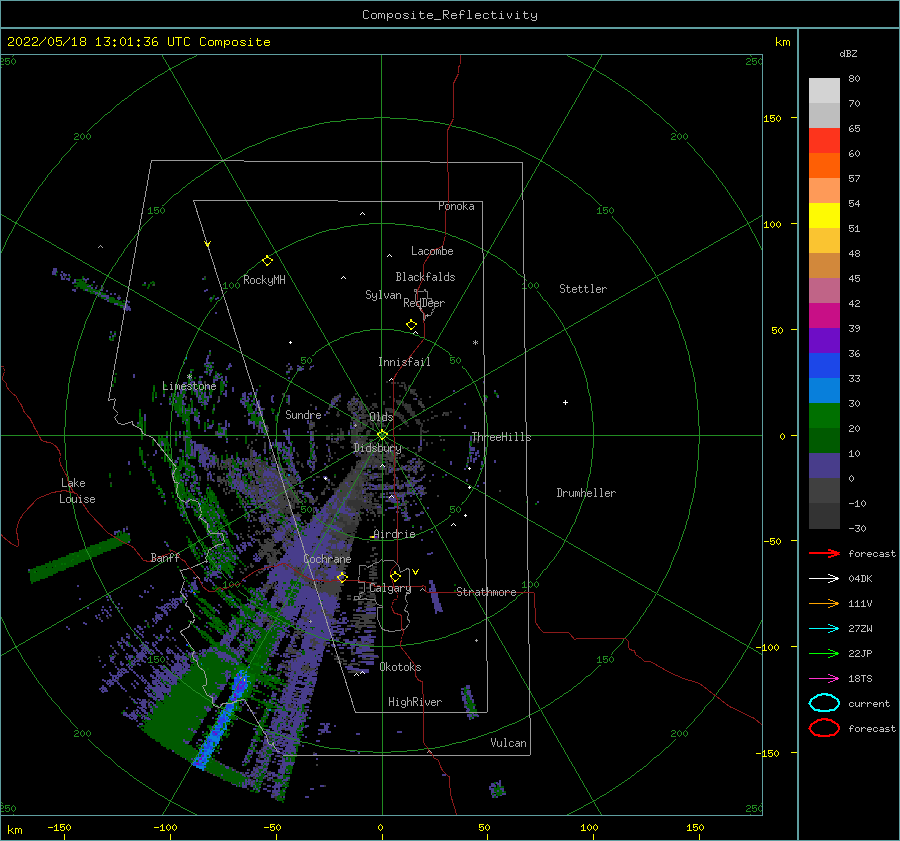Click the yellow 54 dBZ color swatch
This screenshot has width=900, height=841.
[824, 215]
